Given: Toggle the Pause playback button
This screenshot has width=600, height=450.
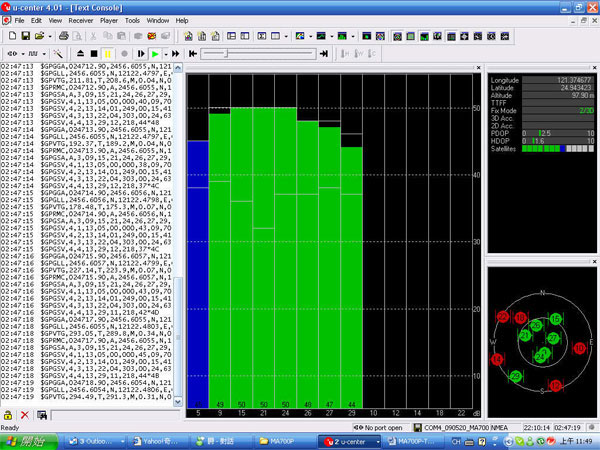Looking at the screenshot, I should 108,54.
